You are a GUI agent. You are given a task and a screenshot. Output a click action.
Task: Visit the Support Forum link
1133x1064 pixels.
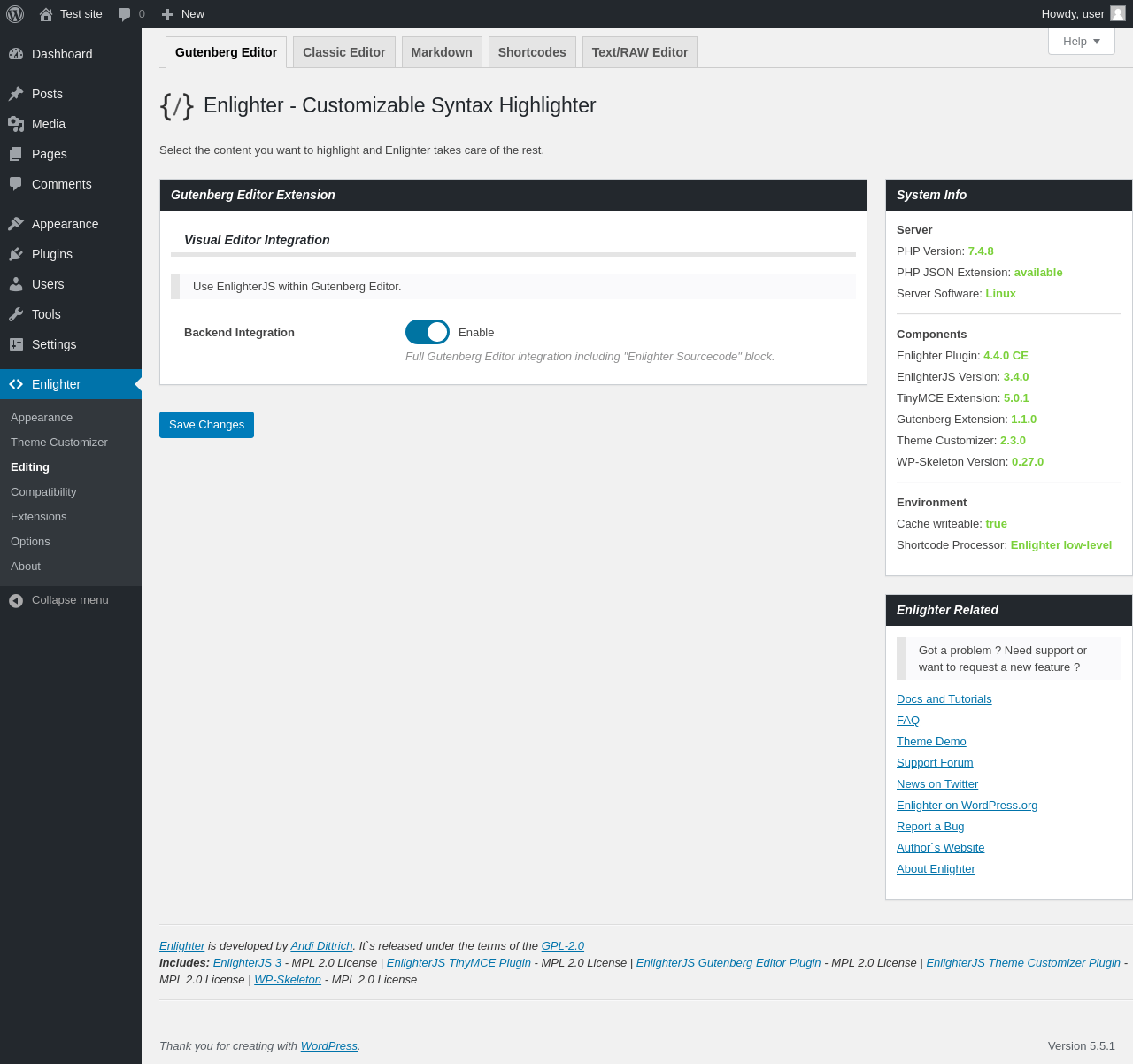[x=935, y=763]
